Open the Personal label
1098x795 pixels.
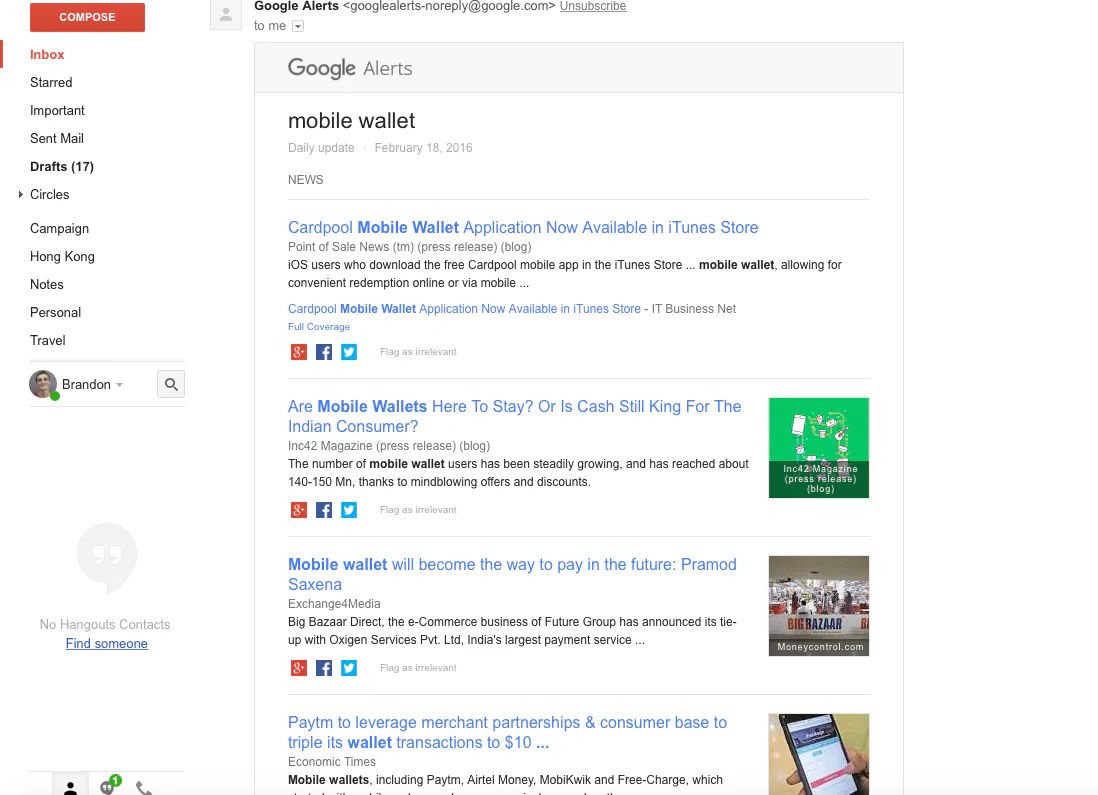coord(55,312)
